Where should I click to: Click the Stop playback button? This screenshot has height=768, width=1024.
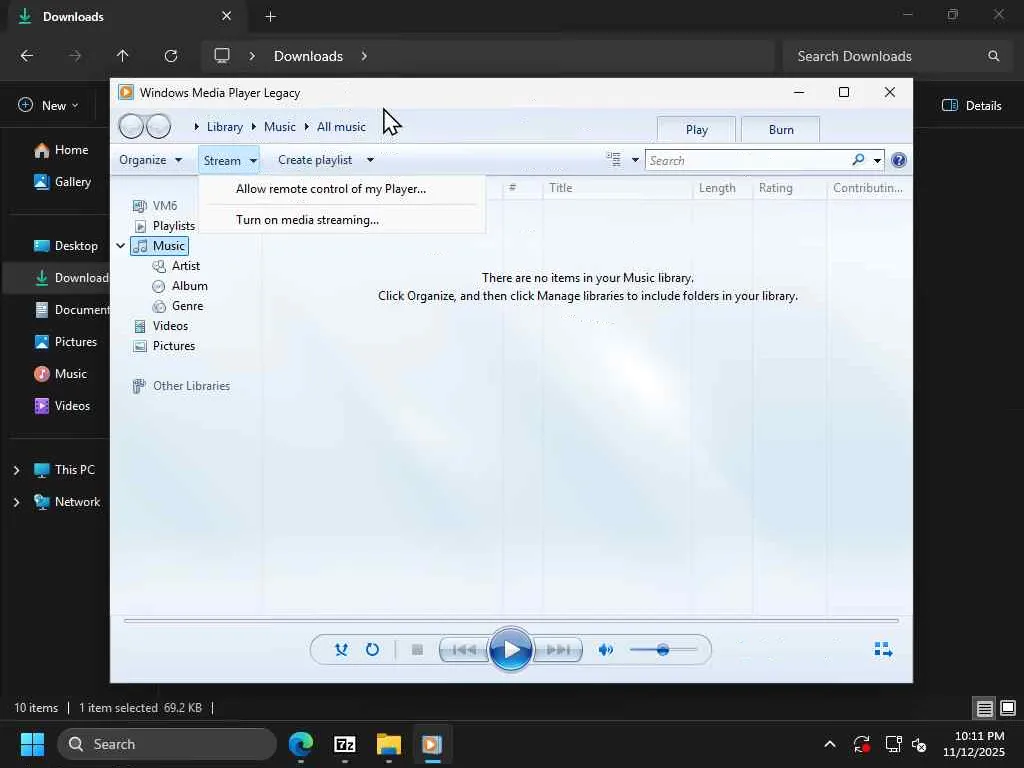pyautogui.click(x=417, y=649)
